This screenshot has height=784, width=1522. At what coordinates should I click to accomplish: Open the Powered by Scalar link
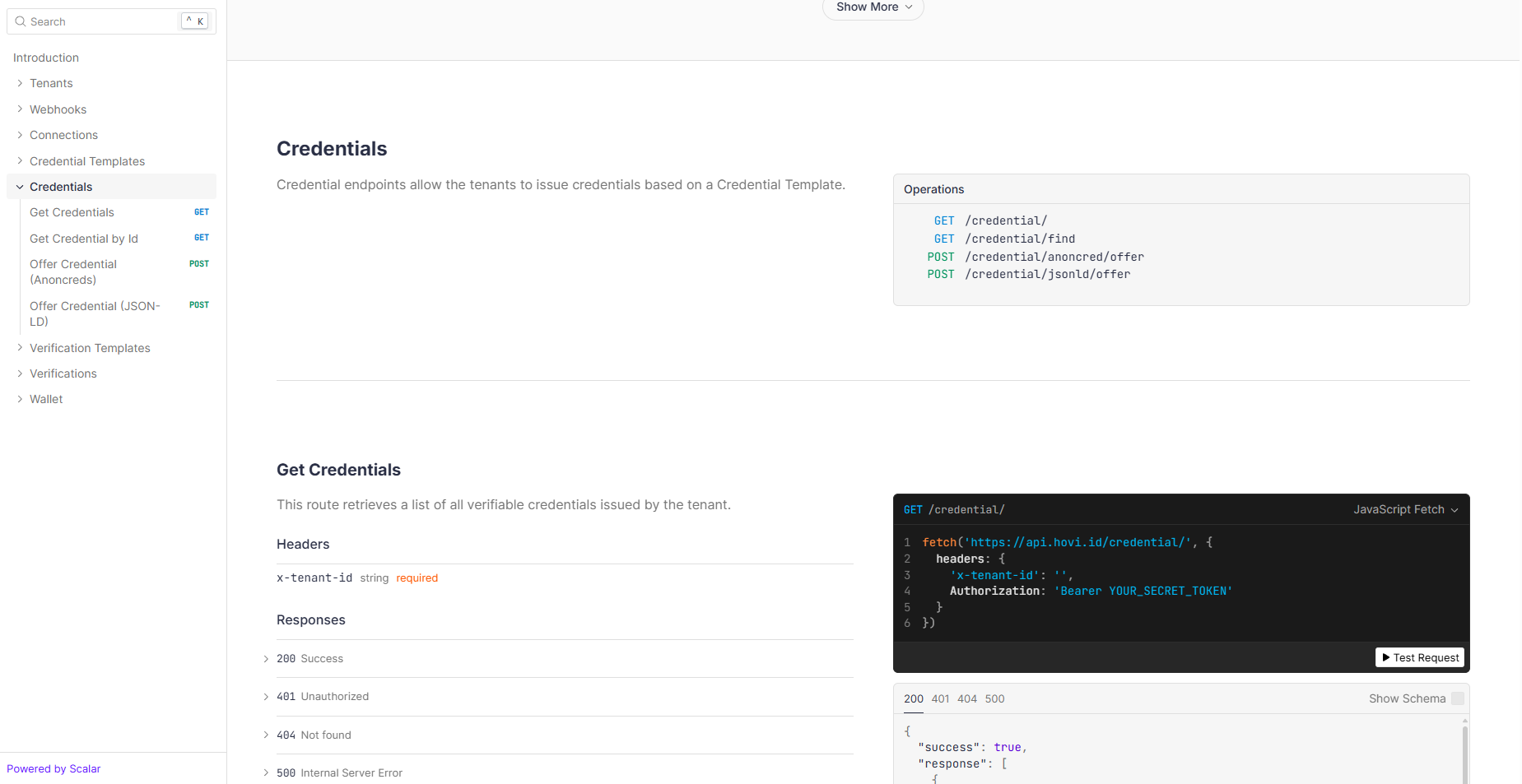pos(54,769)
